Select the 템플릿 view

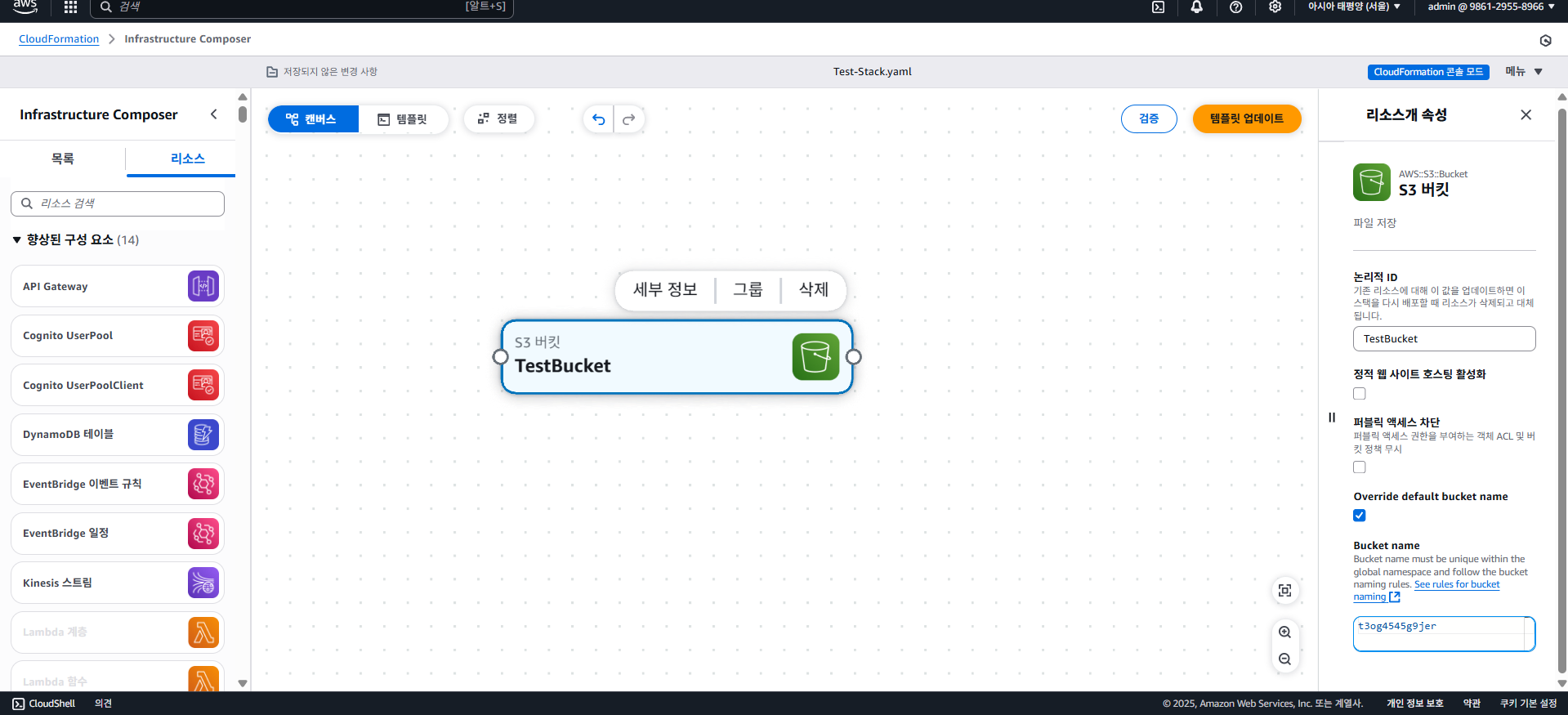point(403,119)
